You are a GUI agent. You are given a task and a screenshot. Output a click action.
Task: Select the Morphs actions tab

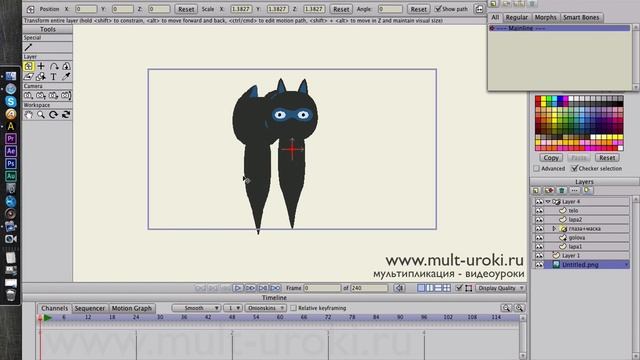click(x=545, y=18)
